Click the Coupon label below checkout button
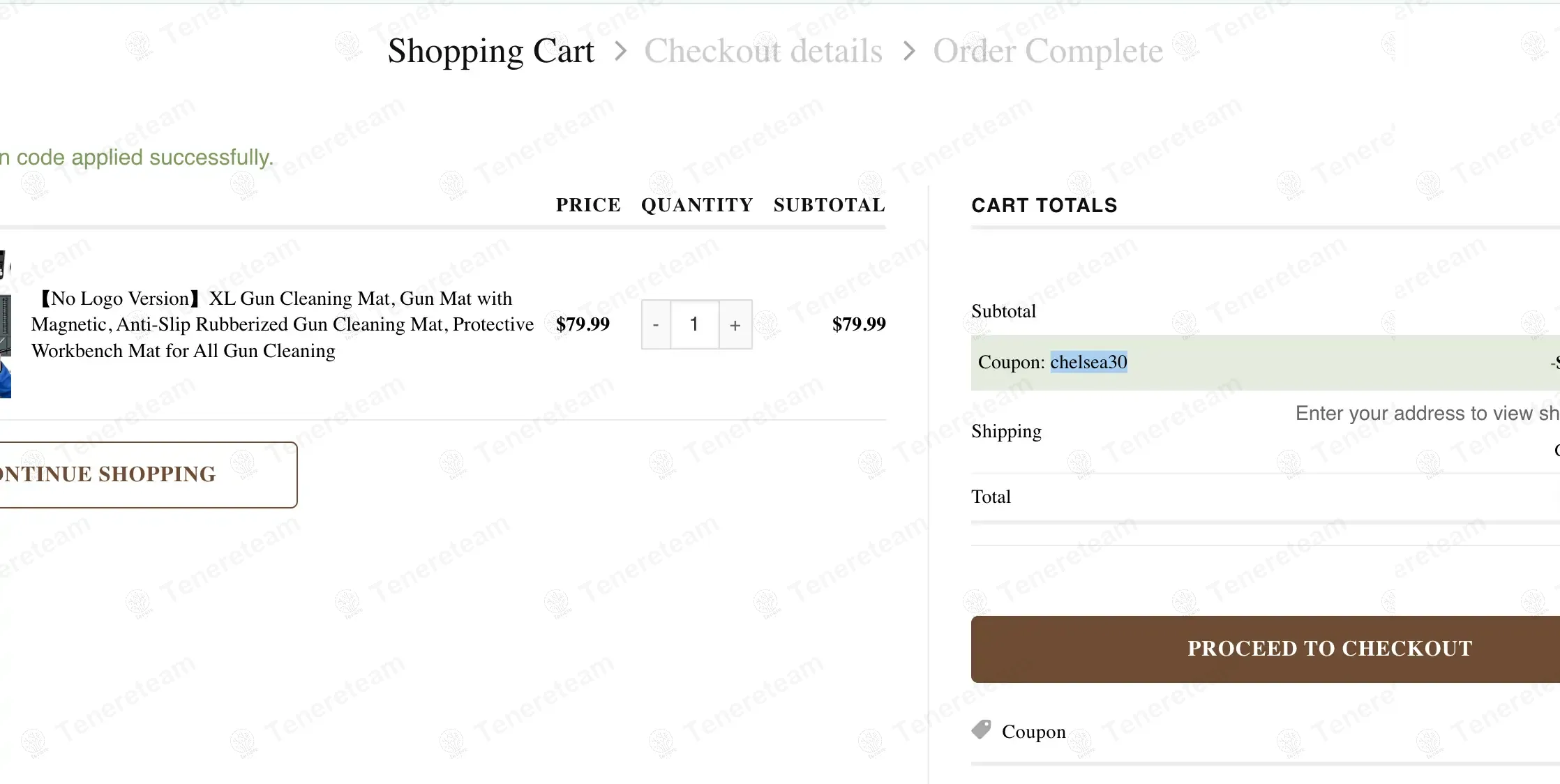The height and width of the screenshot is (784, 1560). coord(1034,732)
